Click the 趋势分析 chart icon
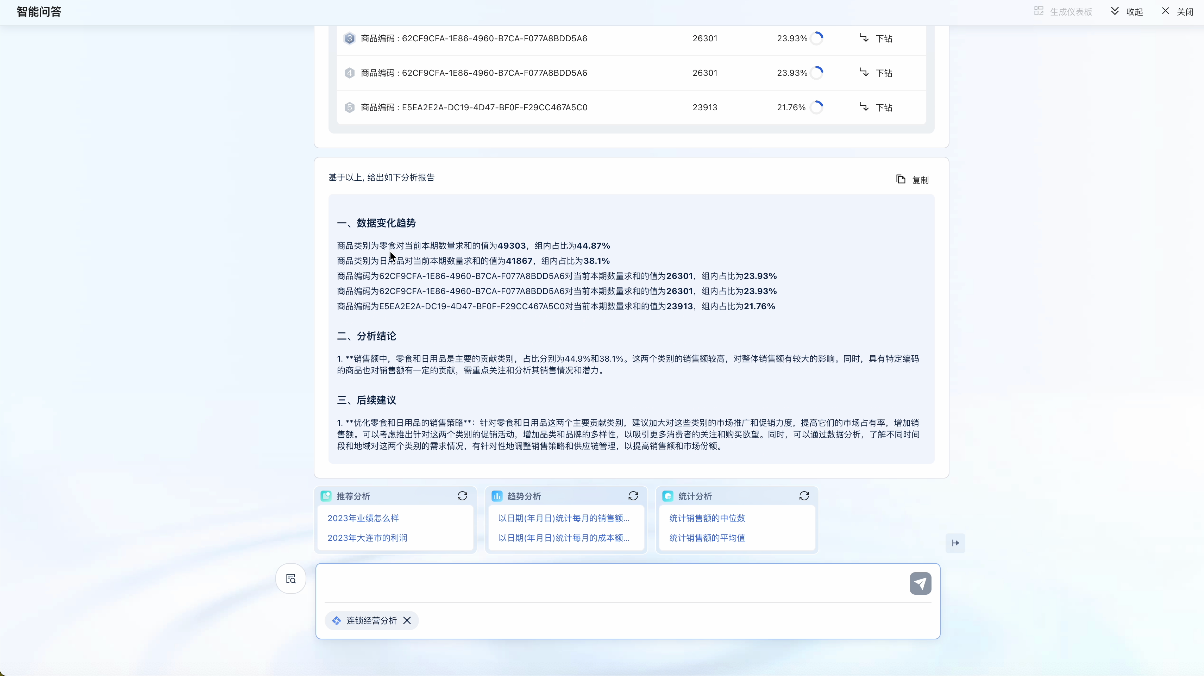This screenshot has width=1204, height=676. pos(497,496)
